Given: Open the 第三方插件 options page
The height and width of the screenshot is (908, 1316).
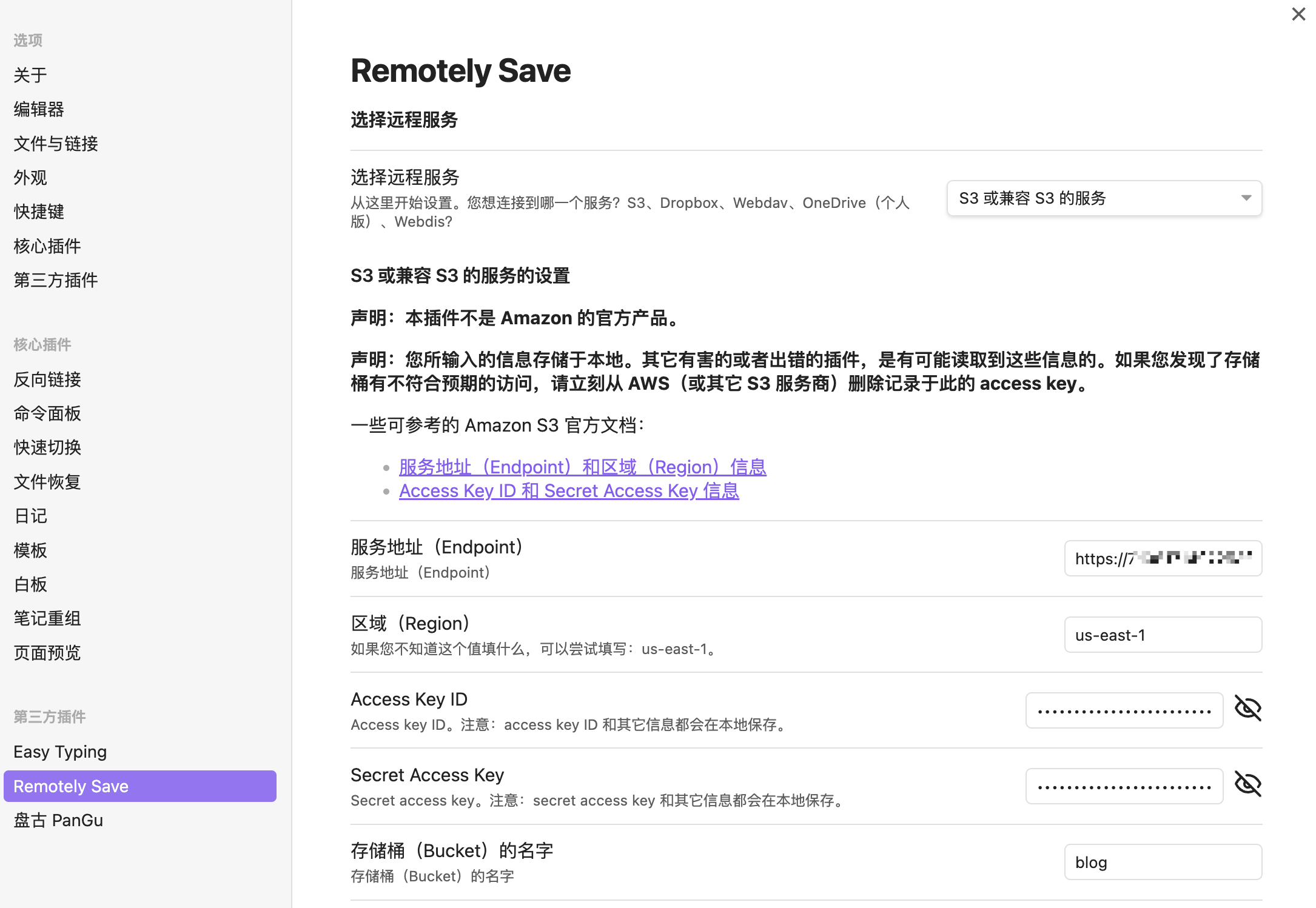Looking at the screenshot, I should coord(56,280).
